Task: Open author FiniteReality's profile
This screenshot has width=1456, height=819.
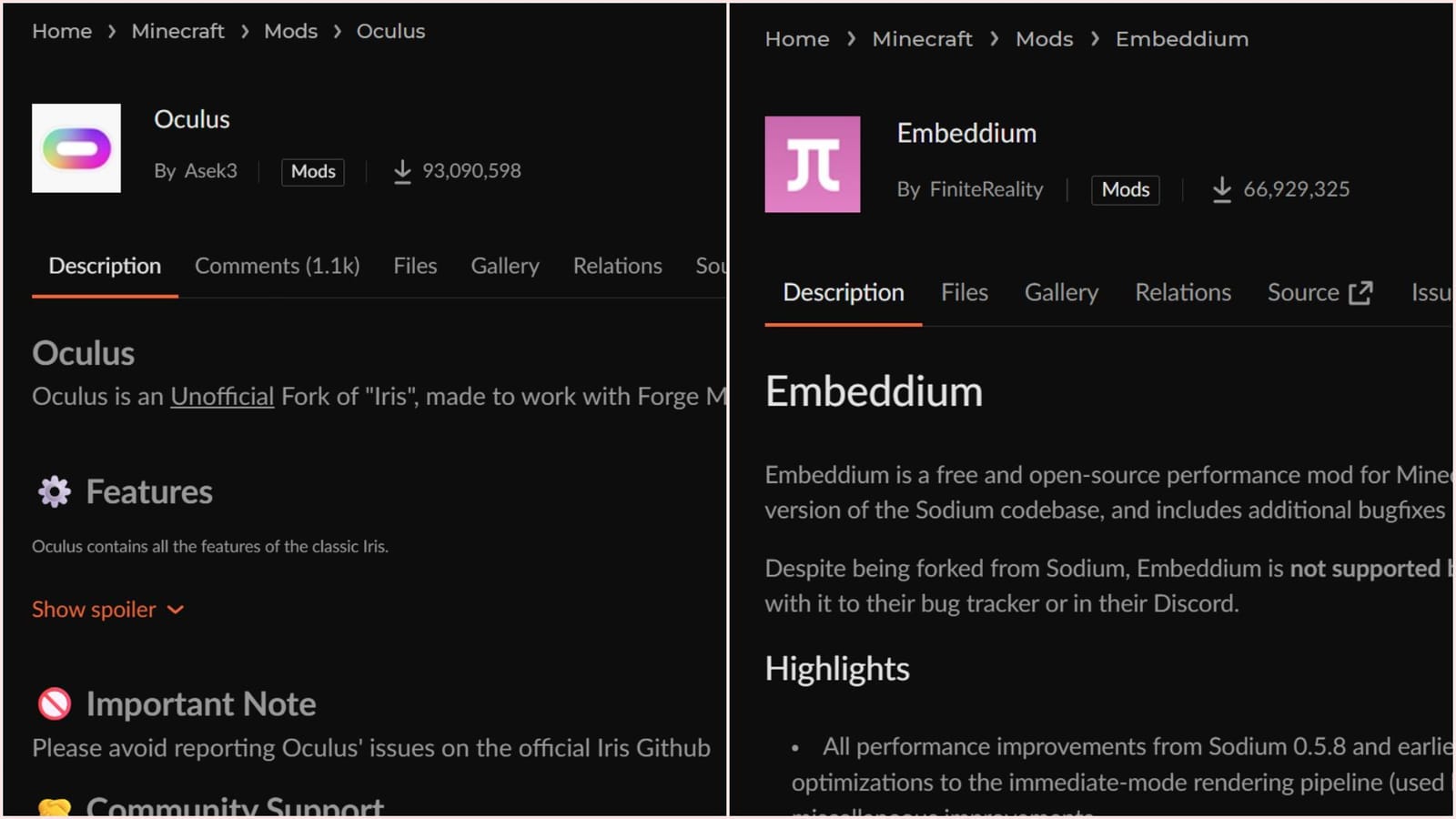Action: click(x=986, y=189)
